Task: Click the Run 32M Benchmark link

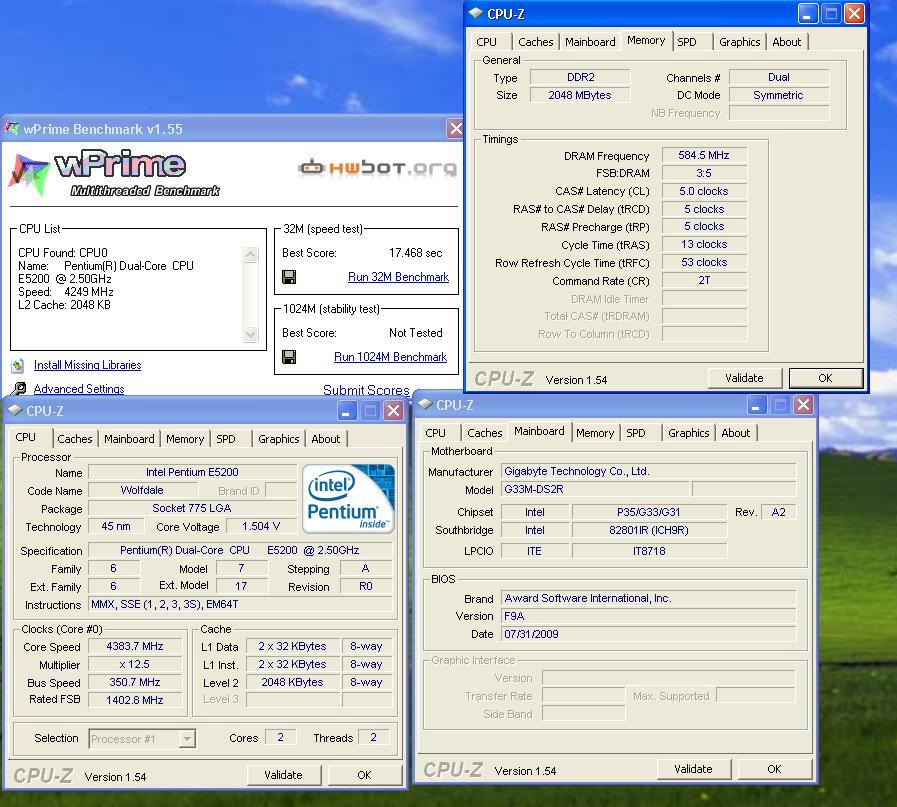Action: point(398,277)
